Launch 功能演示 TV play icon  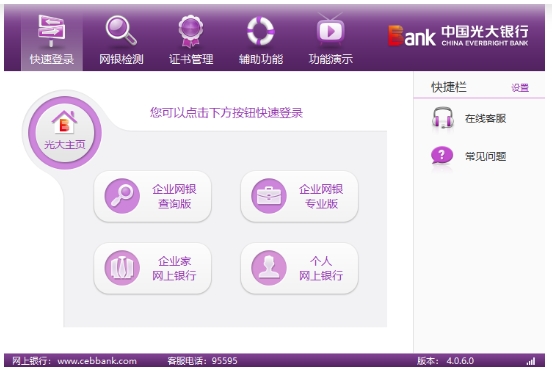pos(330,30)
